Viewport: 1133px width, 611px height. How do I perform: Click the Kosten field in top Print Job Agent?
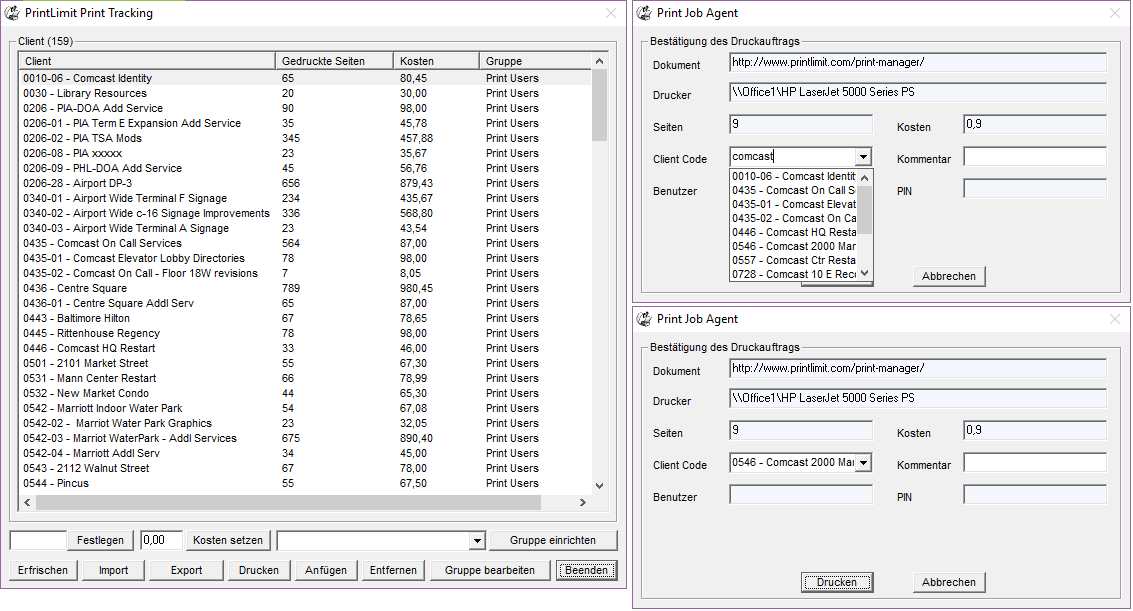click(x=1035, y=124)
